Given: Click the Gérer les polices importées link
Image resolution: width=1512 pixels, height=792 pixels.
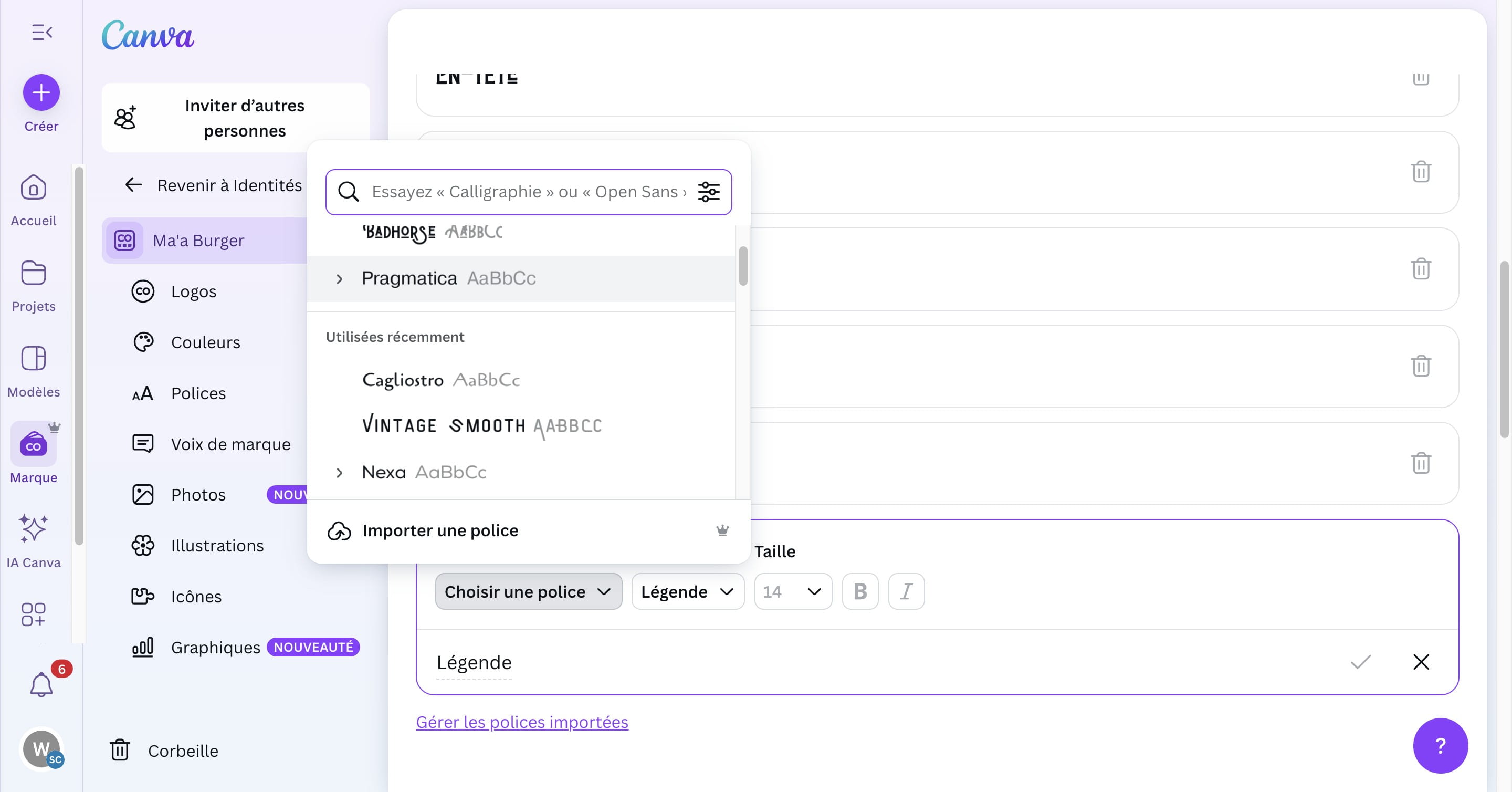Looking at the screenshot, I should [x=522, y=722].
